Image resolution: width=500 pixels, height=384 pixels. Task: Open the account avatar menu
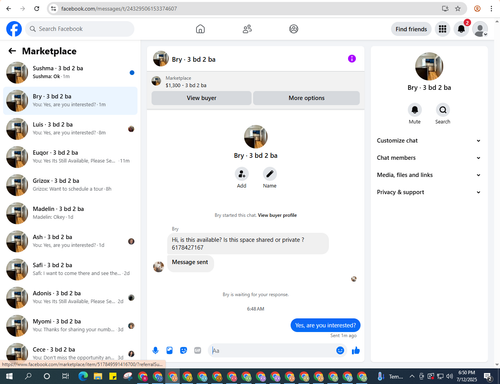[x=480, y=29]
